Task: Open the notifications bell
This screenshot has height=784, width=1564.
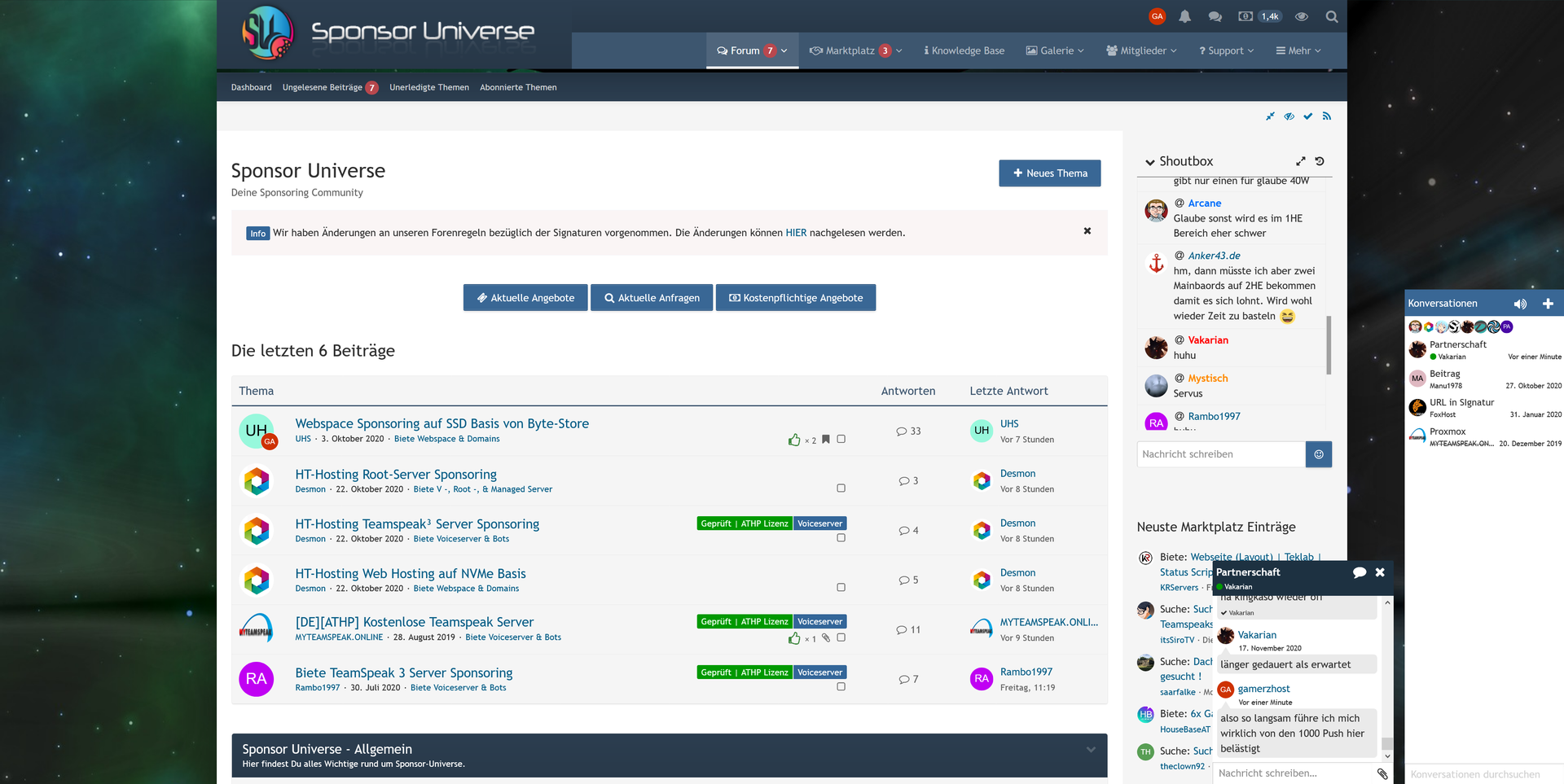Action: point(1184,16)
